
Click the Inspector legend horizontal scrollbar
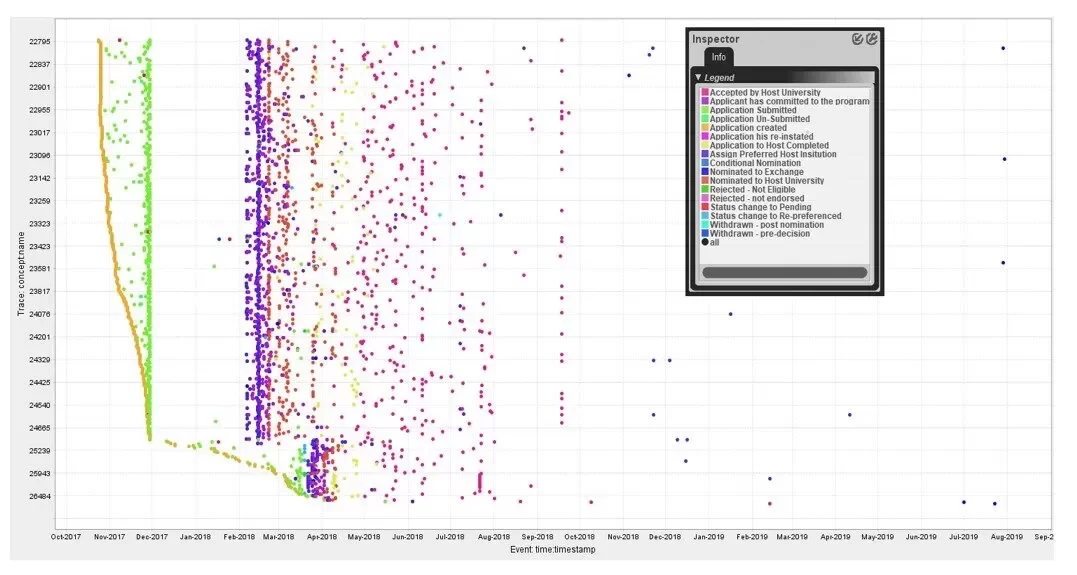click(784, 272)
